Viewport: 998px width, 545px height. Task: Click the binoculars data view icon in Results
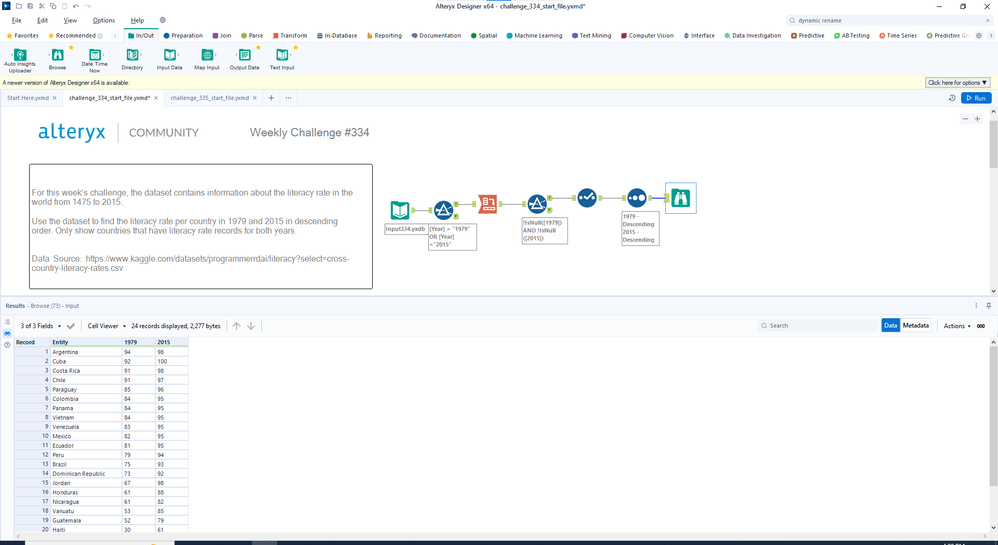[x=8, y=333]
